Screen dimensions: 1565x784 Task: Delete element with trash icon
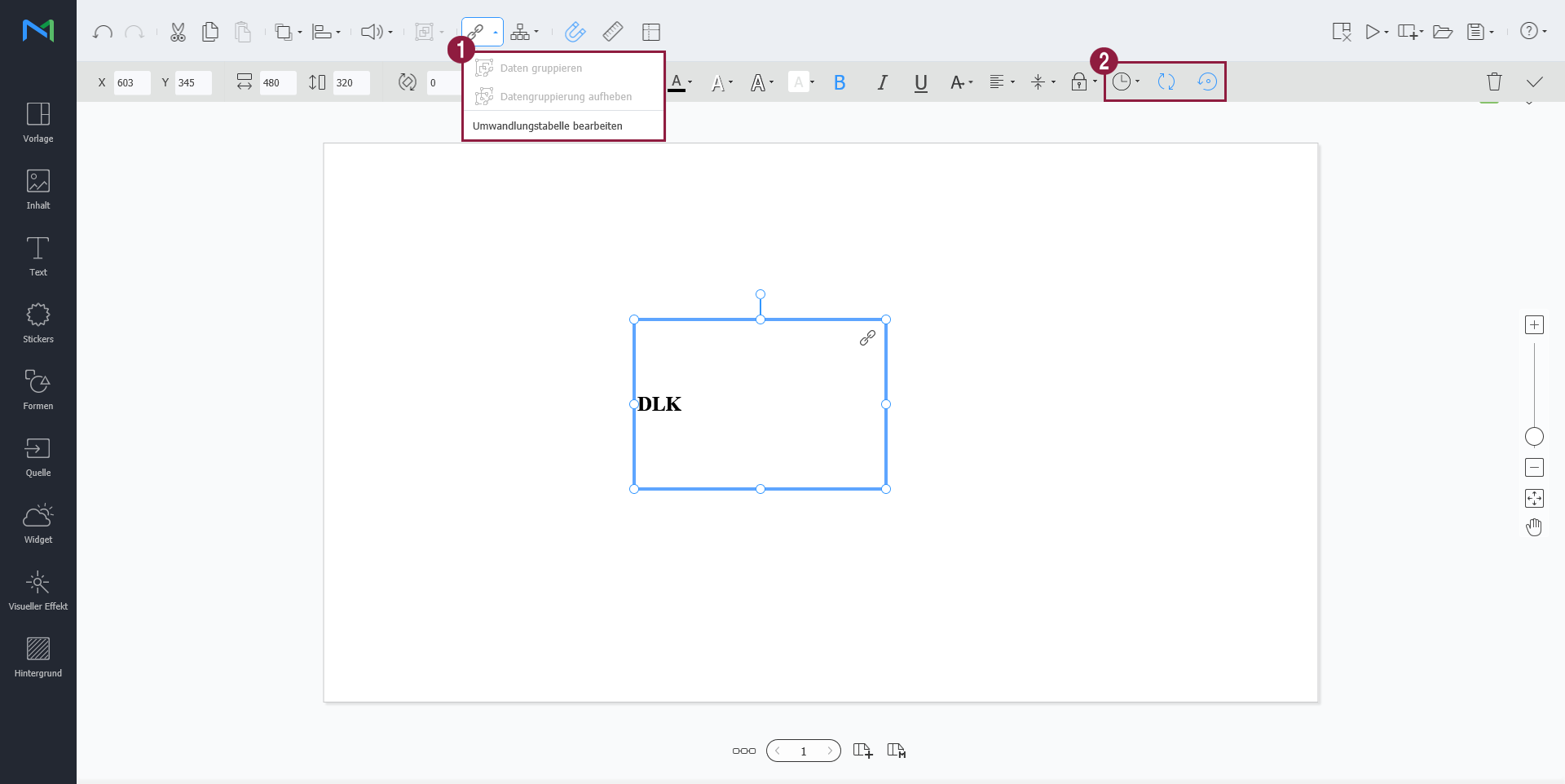pos(1493,81)
